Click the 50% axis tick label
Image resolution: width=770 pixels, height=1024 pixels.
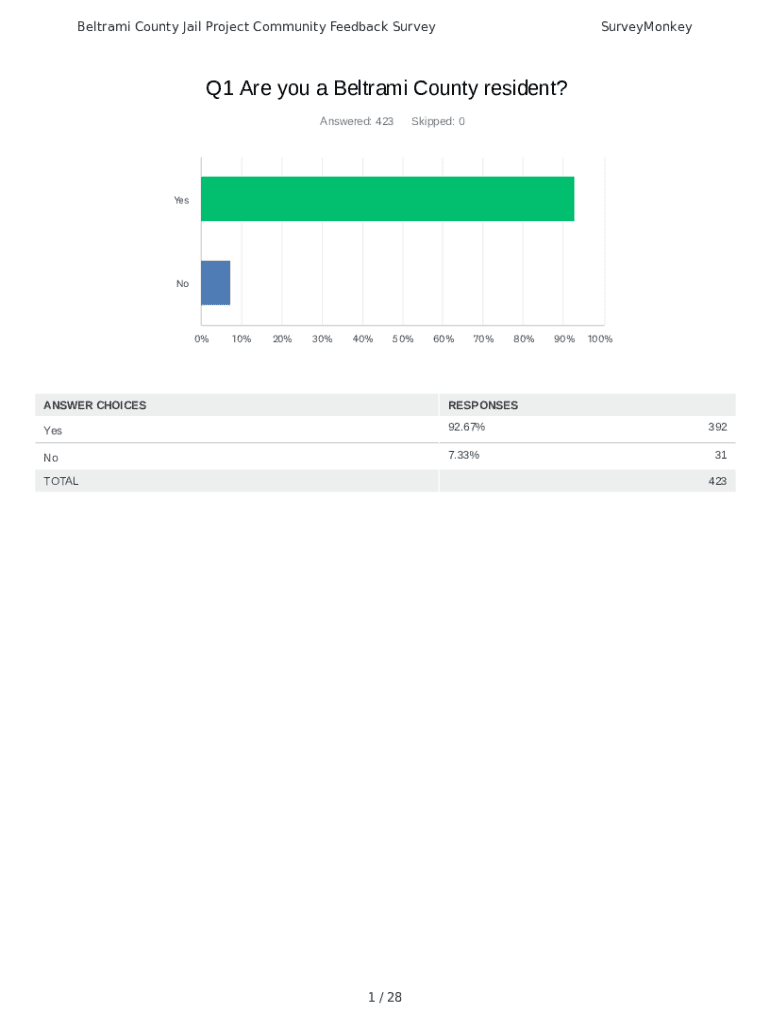[403, 339]
